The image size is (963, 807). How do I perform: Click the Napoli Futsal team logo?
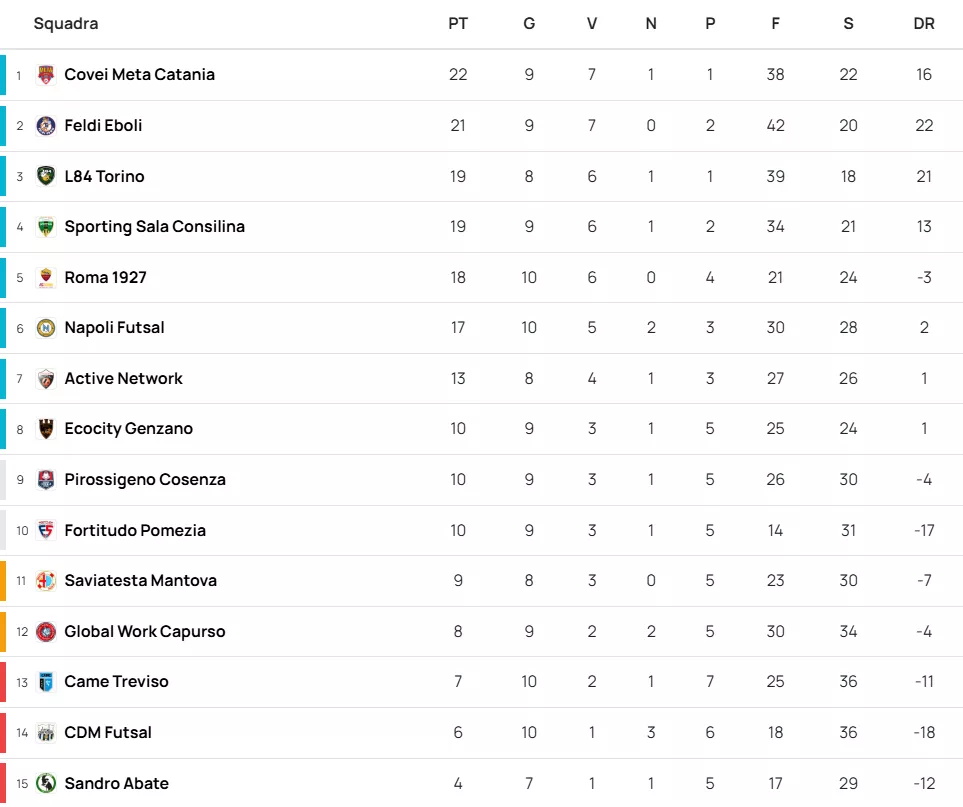tap(46, 328)
